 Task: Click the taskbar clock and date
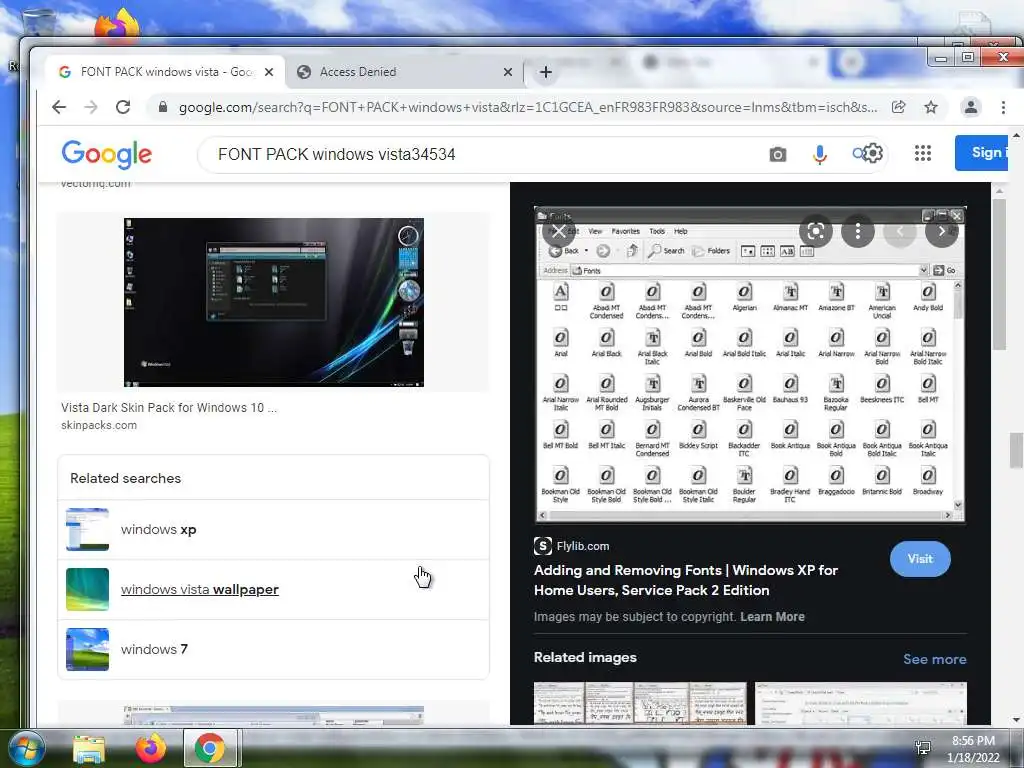(x=973, y=749)
